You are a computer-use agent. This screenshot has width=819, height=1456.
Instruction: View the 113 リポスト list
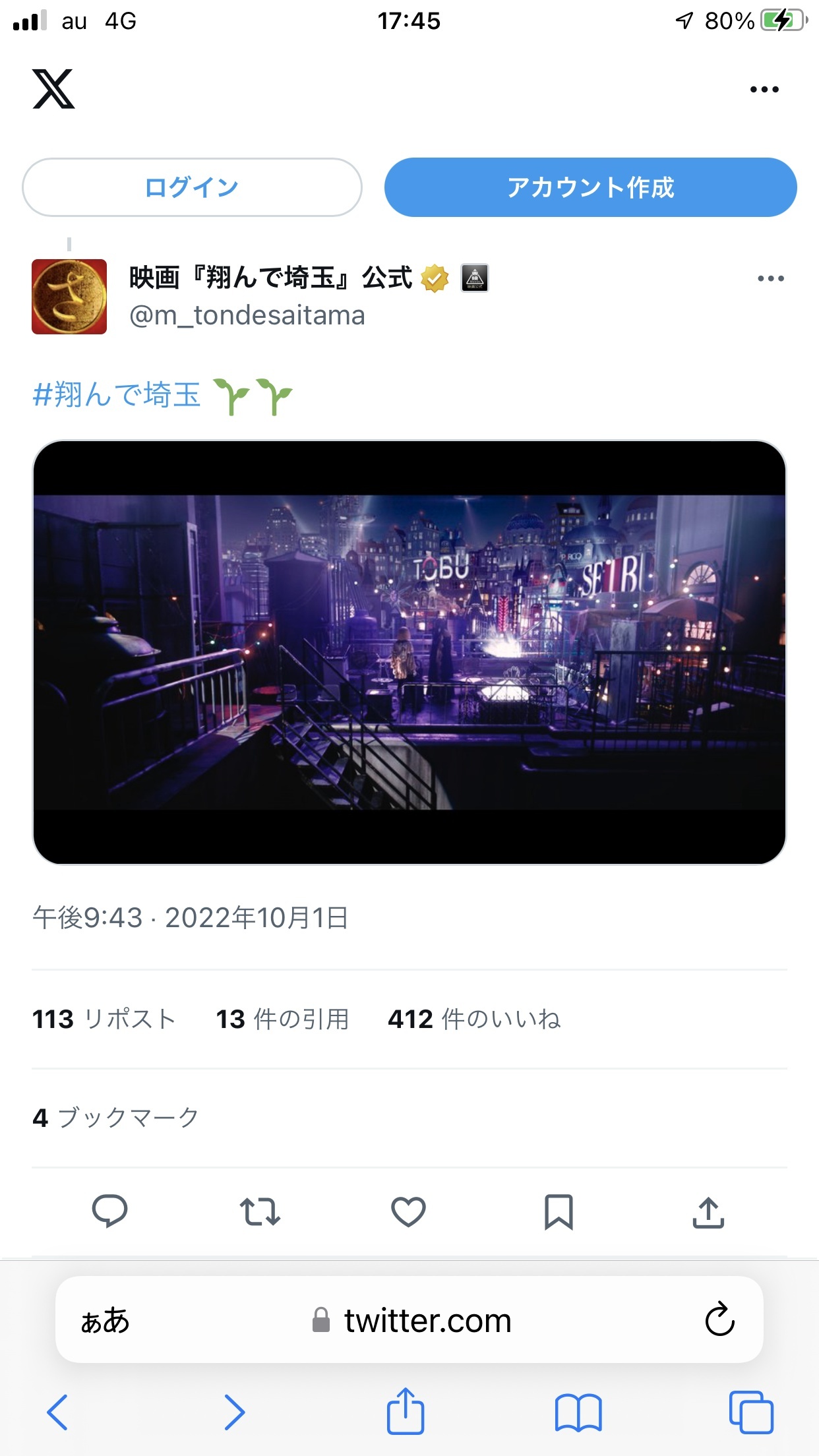pyautogui.click(x=104, y=1019)
